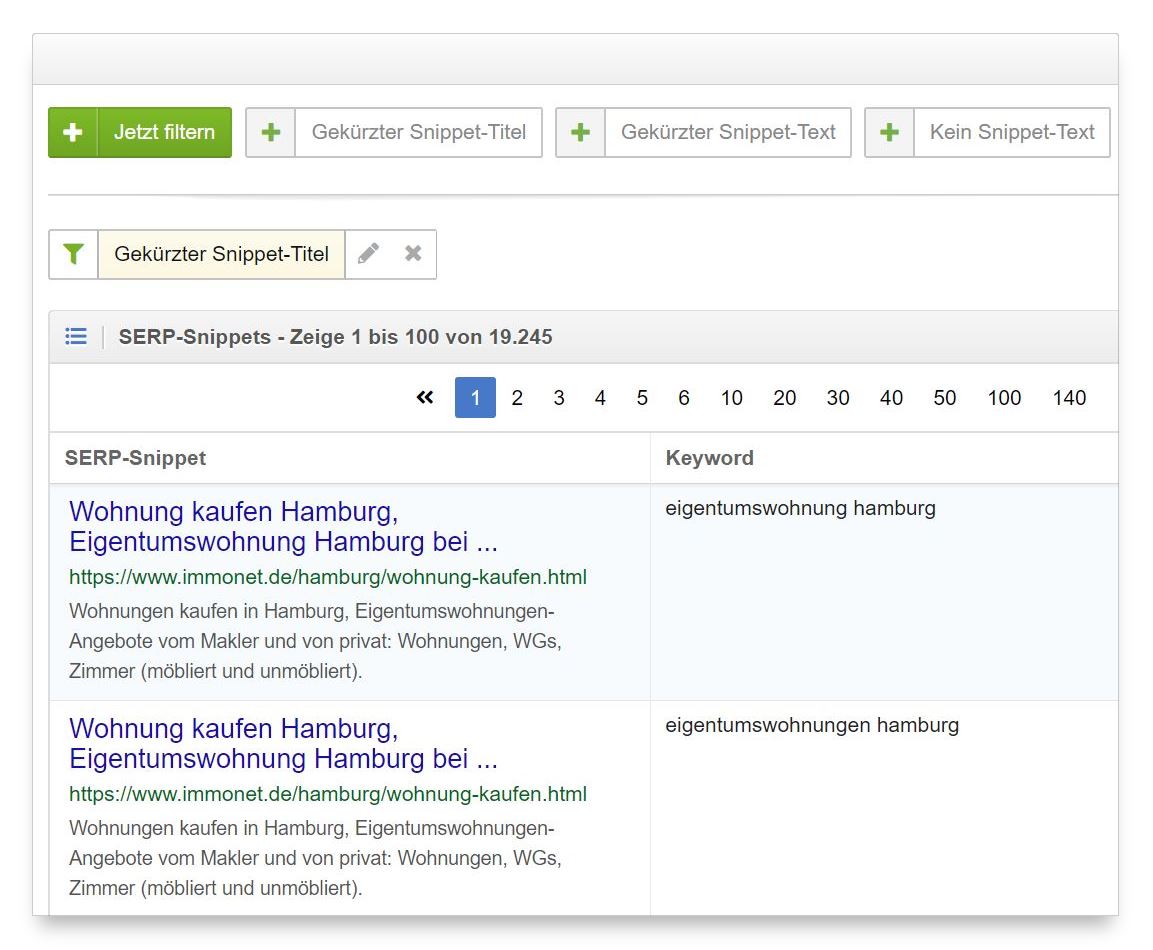The width and height of the screenshot is (1153, 950).
Task: Click plus icon beside Kein Snippet-Text preset
Action: (x=889, y=132)
